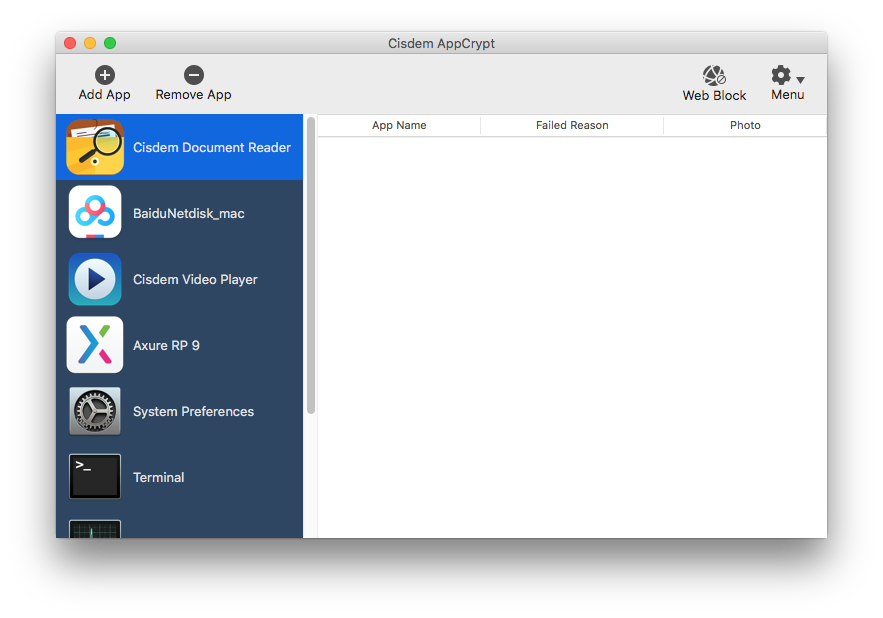
Task: Select the System Preferences gear icon
Action: coord(95,411)
